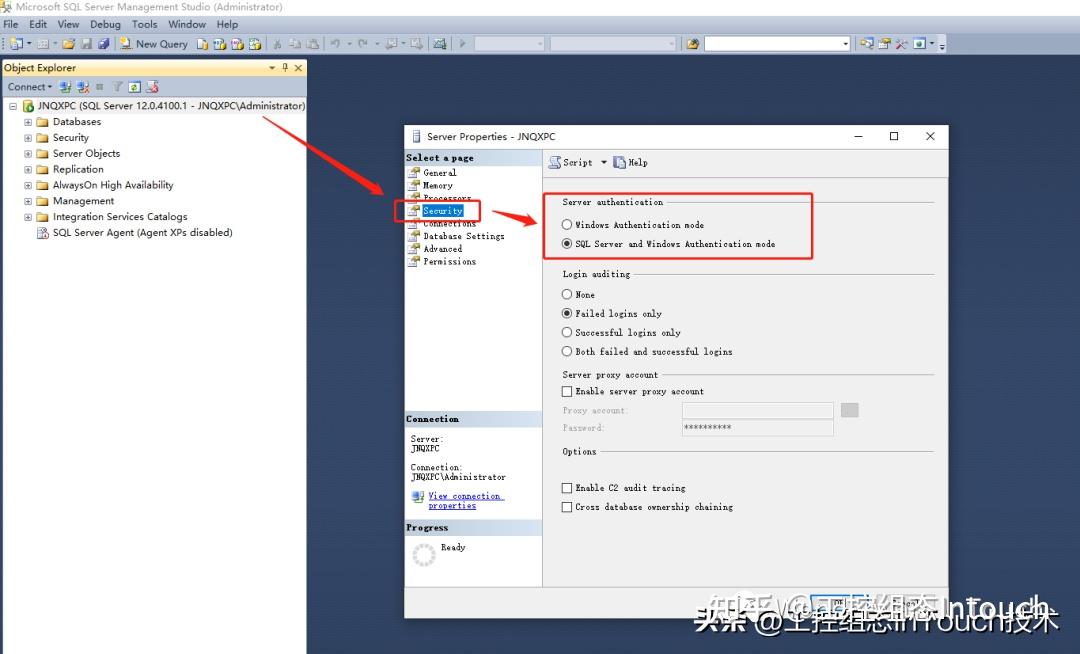Click the JNQXPC server node icon
This screenshot has width=1080, height=654.
tap(28, 106)
